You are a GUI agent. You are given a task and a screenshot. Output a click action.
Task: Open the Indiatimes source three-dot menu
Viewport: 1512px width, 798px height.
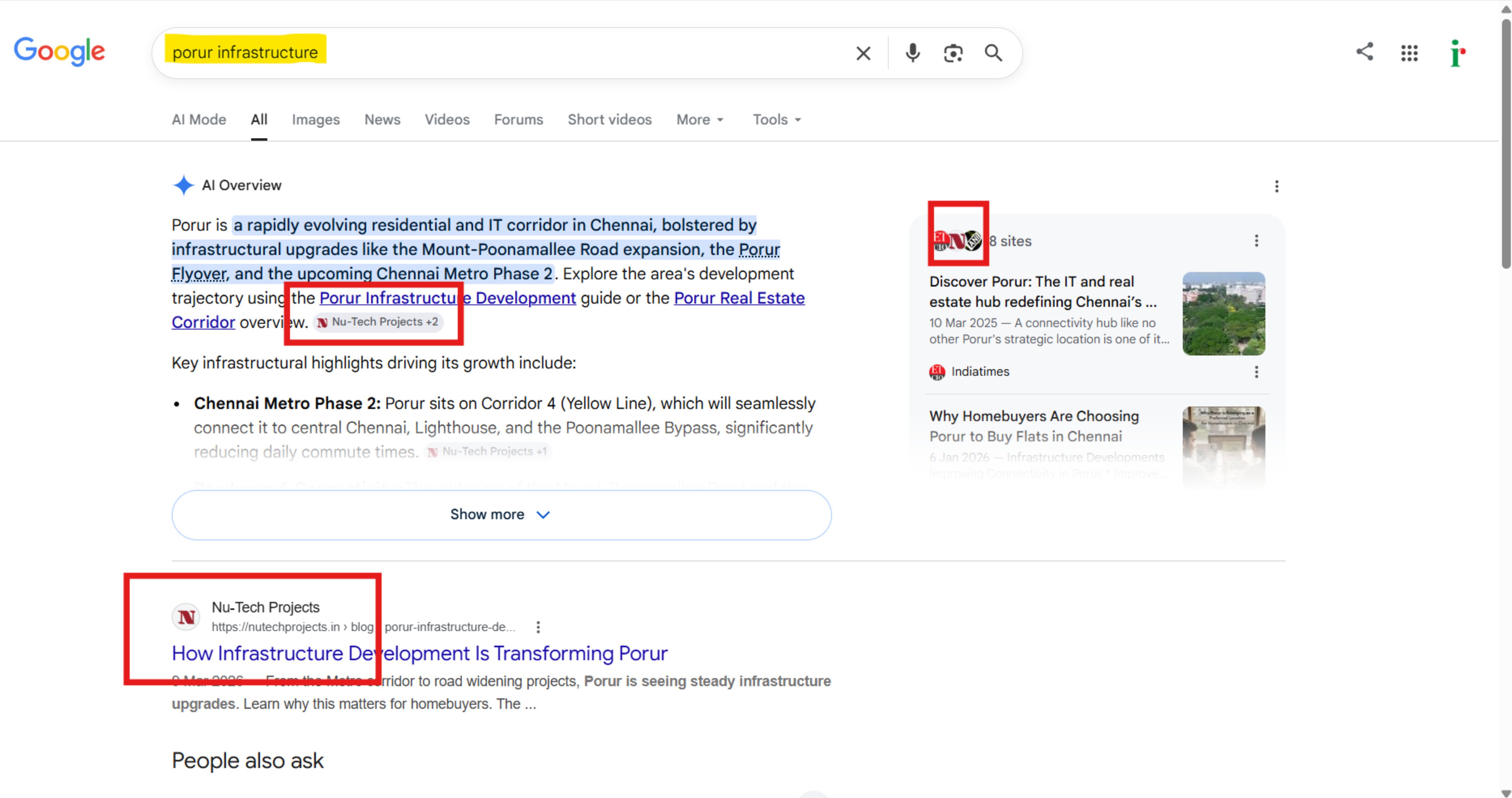coord(1256,372)
